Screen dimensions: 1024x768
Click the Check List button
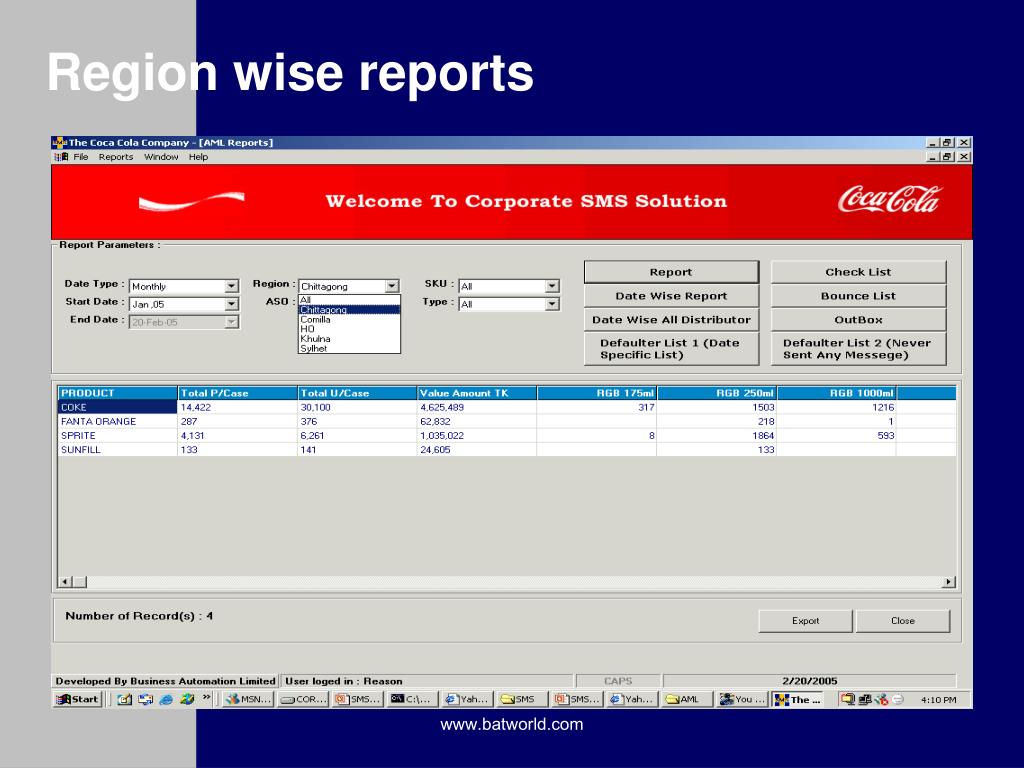[858, 272]
